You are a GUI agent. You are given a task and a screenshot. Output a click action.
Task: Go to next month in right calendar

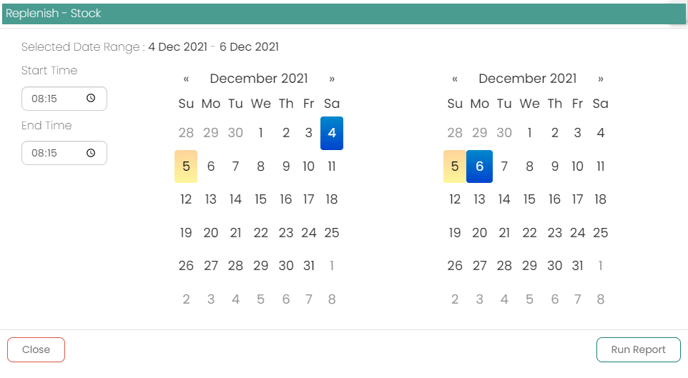click(x=601, y=79)
